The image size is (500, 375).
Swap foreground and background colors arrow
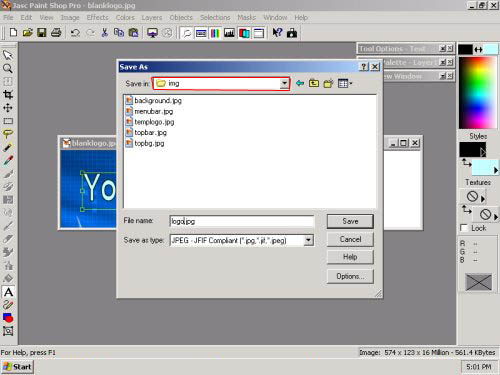pyautogui.click(x=478, y=50)
